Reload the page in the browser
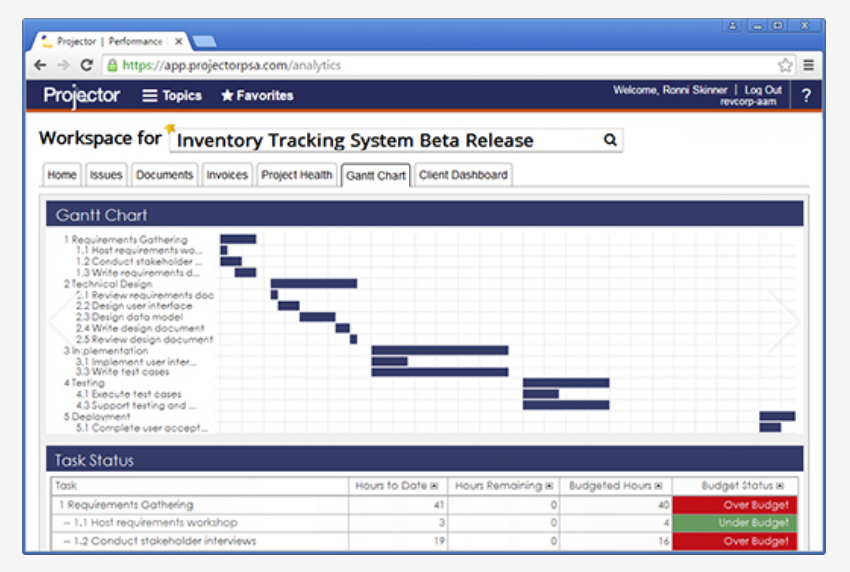The image size is (850, 572). (87, 65)
